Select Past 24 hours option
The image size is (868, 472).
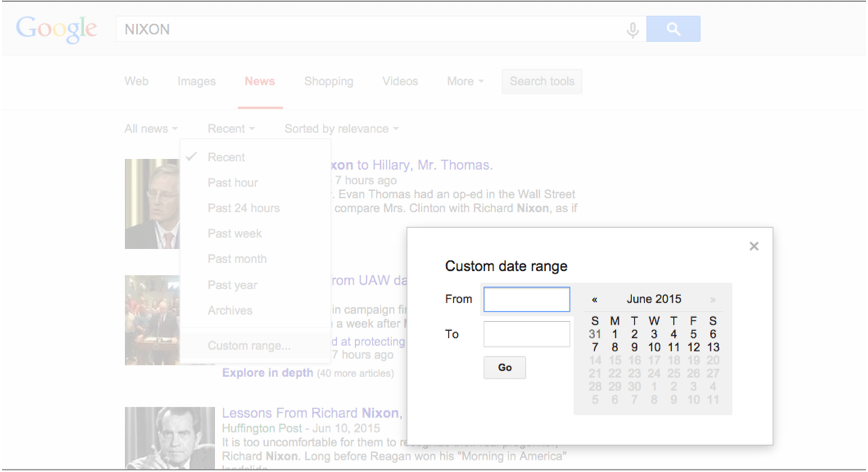244,208
